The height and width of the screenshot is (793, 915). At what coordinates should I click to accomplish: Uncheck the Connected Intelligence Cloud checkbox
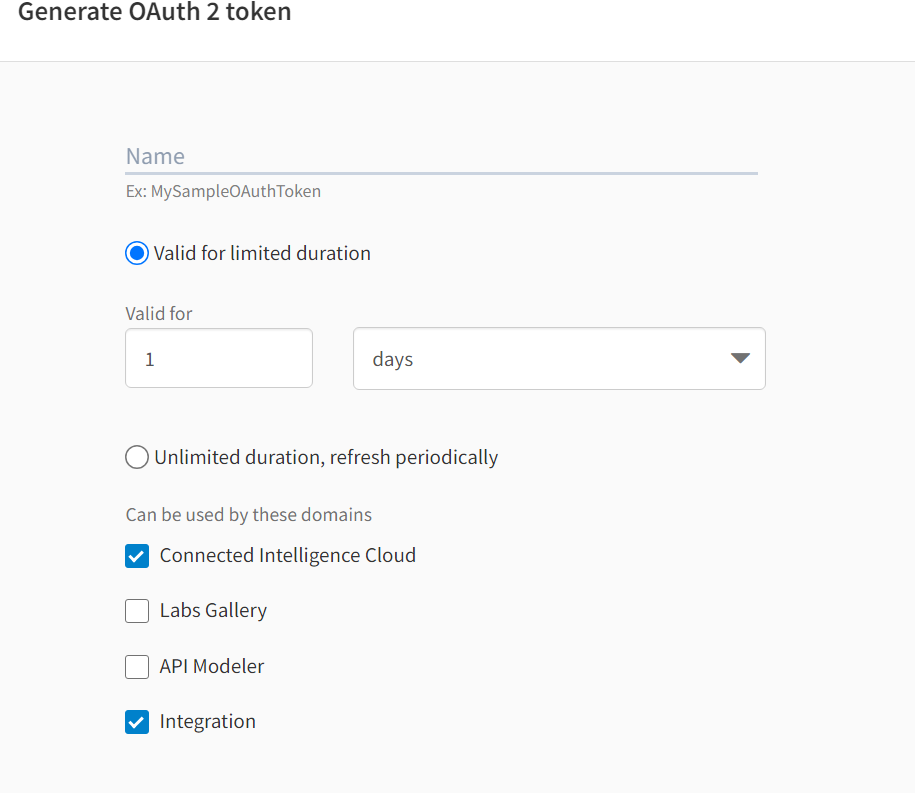pos(137,556)
